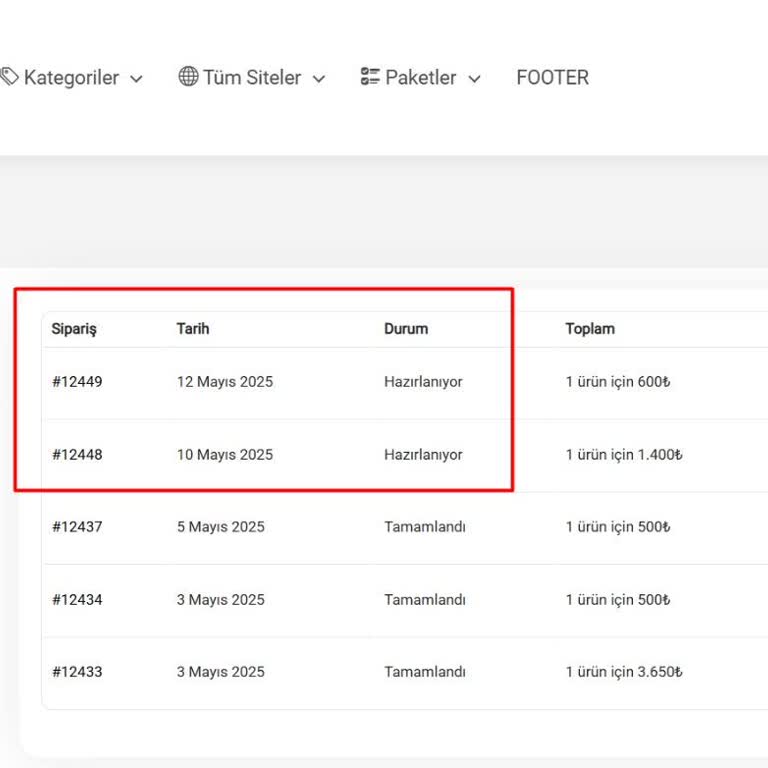The image size is (768, 768).
Task: Select the Kategoriler menu label
Action: (71, 78)
